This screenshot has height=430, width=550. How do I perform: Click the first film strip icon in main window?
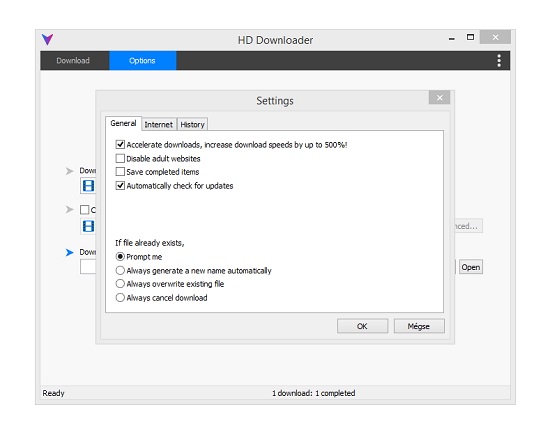click(x=88, y=186)
